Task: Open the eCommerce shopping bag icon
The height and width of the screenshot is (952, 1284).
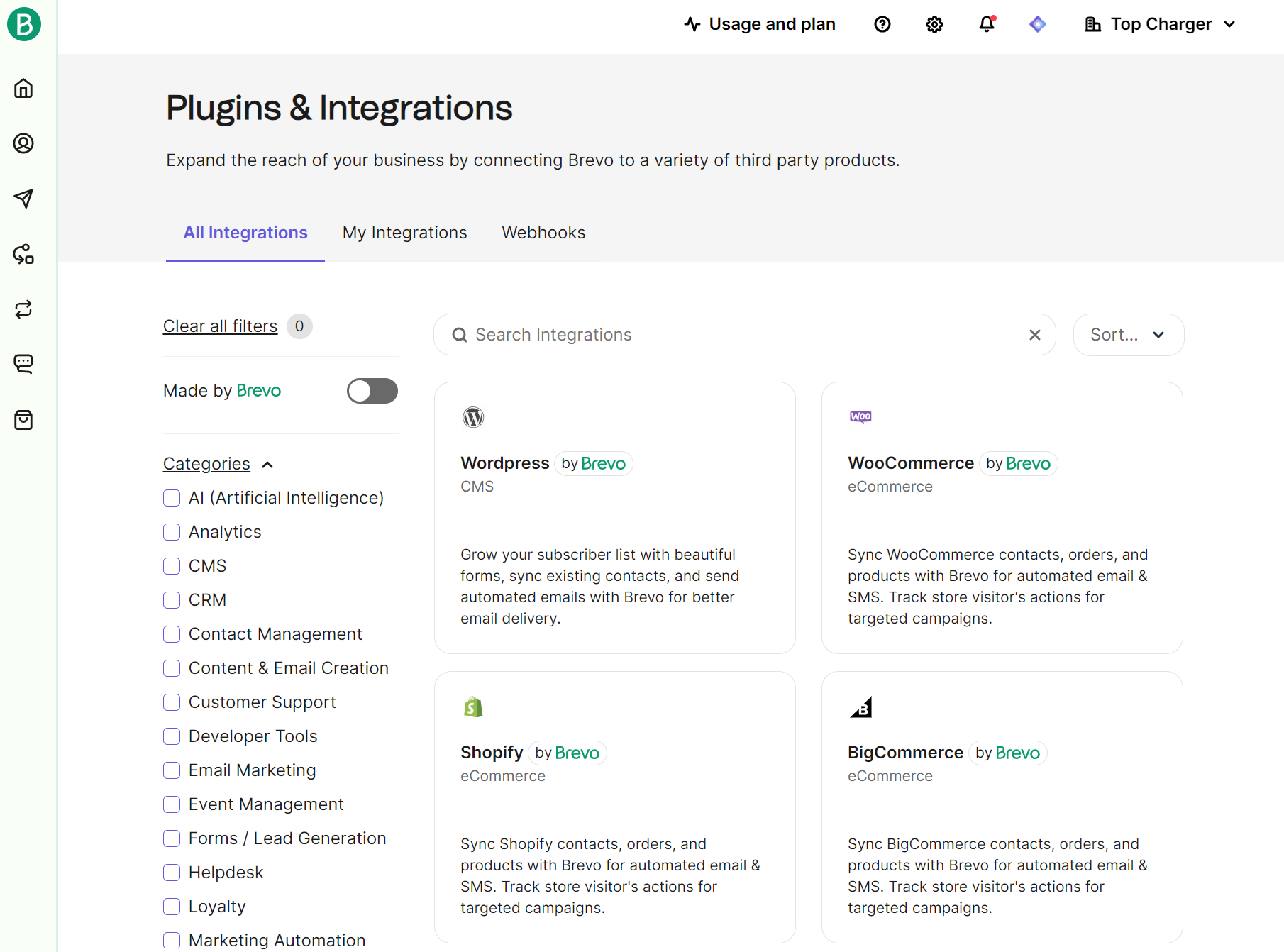Action: click(23, 419)
